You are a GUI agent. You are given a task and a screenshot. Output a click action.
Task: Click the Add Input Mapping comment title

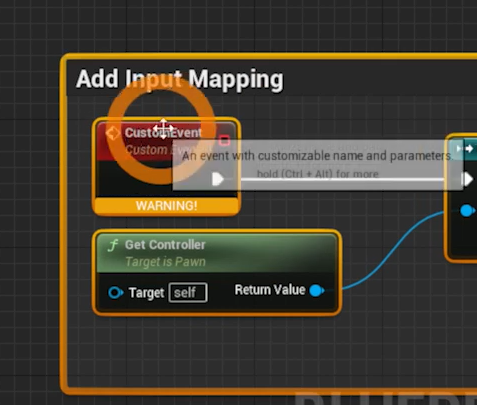180,79
